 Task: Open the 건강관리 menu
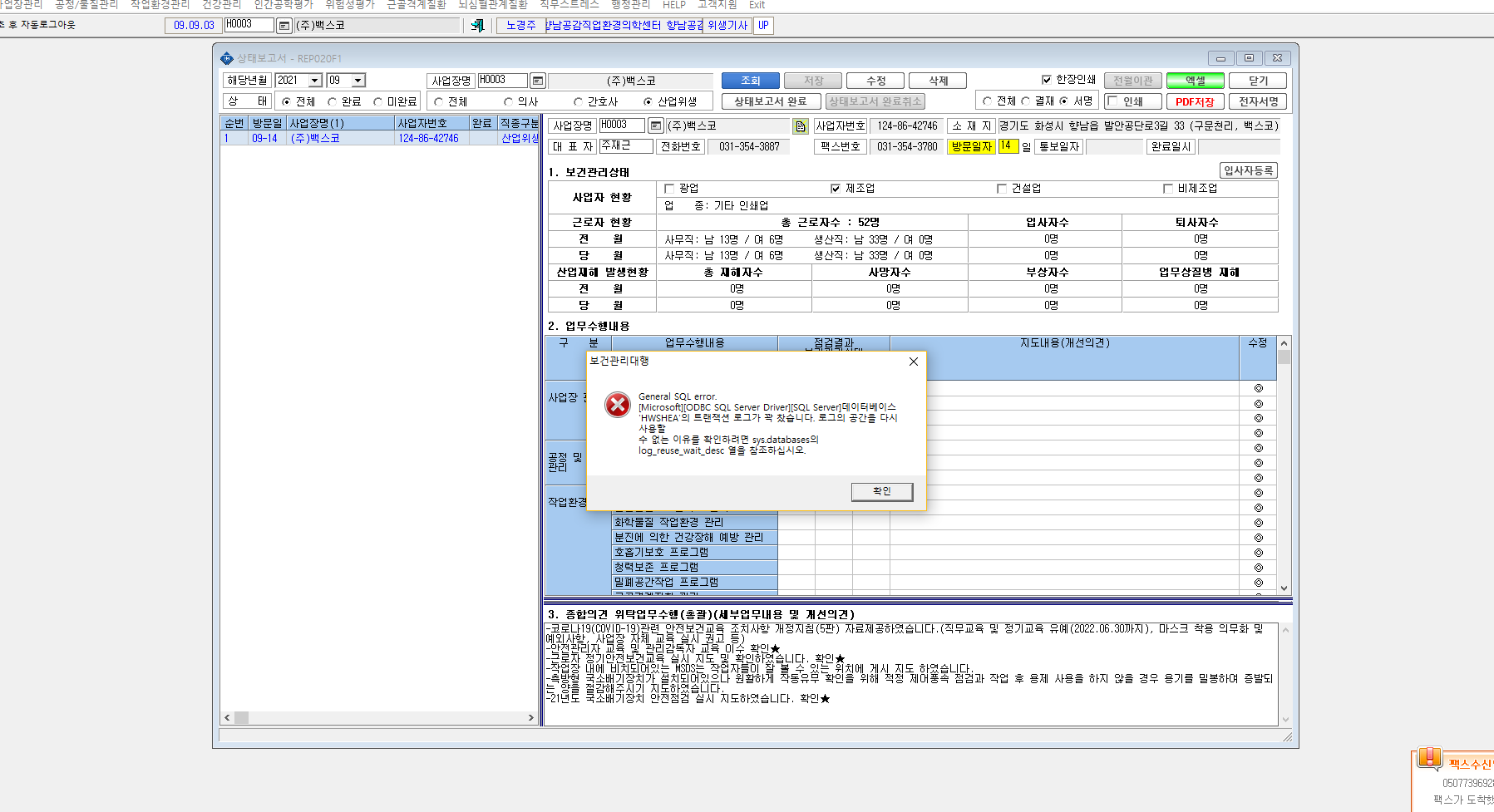tap(221, 5)
